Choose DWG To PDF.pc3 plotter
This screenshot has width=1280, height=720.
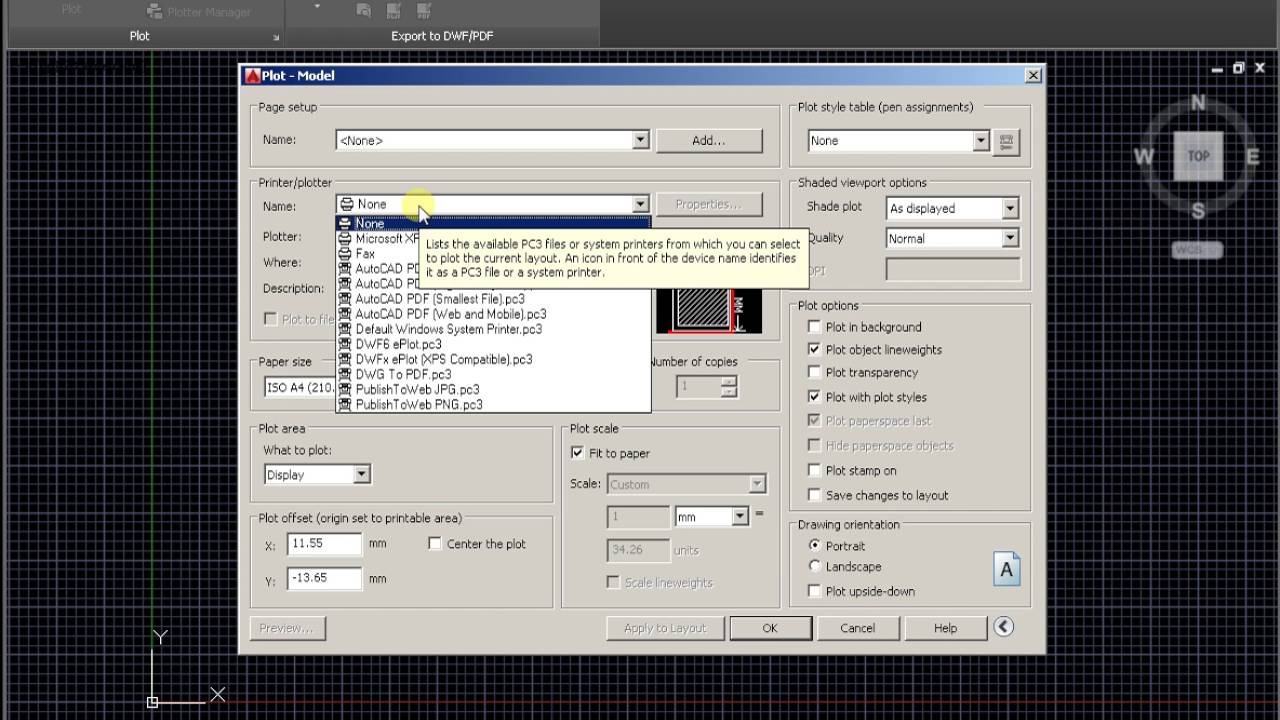coord(493,374)
